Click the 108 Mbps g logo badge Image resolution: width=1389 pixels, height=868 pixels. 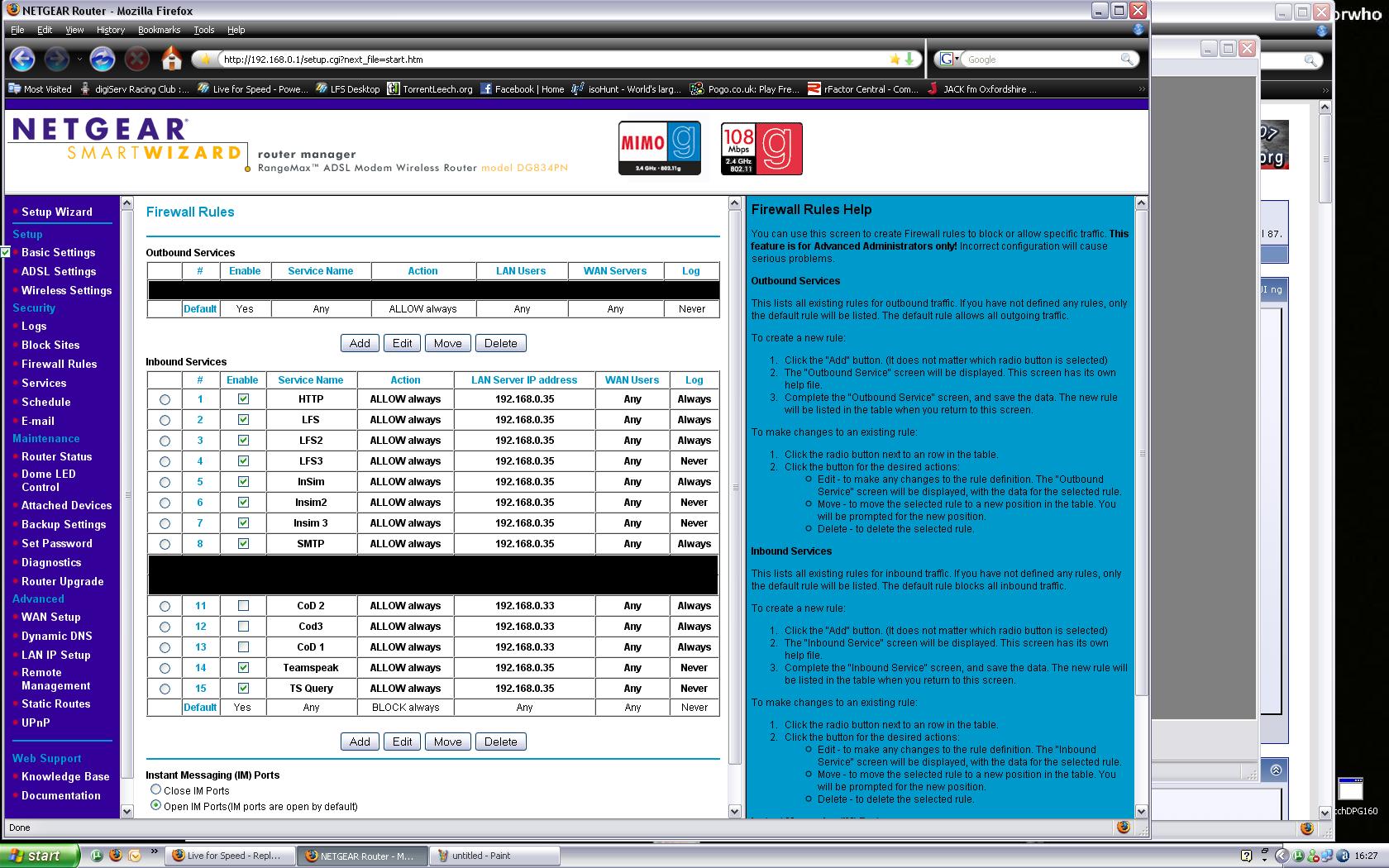[x=761, y=148]
